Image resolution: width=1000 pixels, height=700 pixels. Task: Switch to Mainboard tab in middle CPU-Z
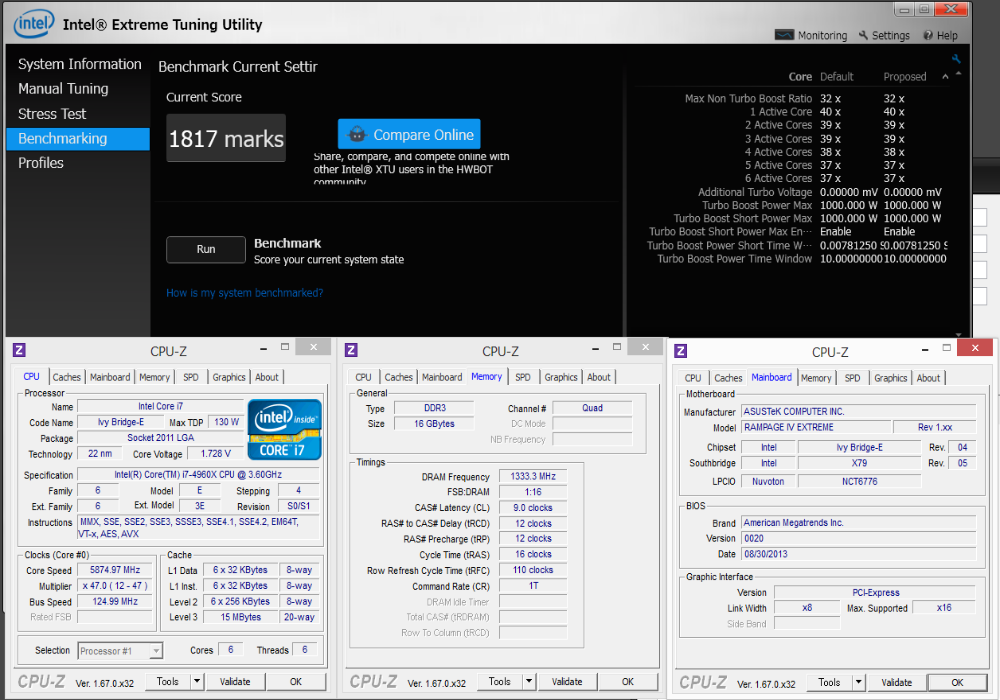[x=442, y=377]
